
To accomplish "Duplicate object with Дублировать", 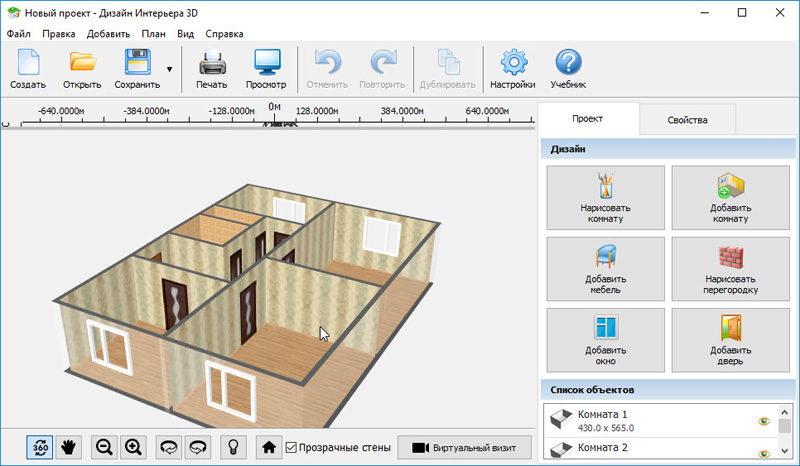I will point(447,69).
